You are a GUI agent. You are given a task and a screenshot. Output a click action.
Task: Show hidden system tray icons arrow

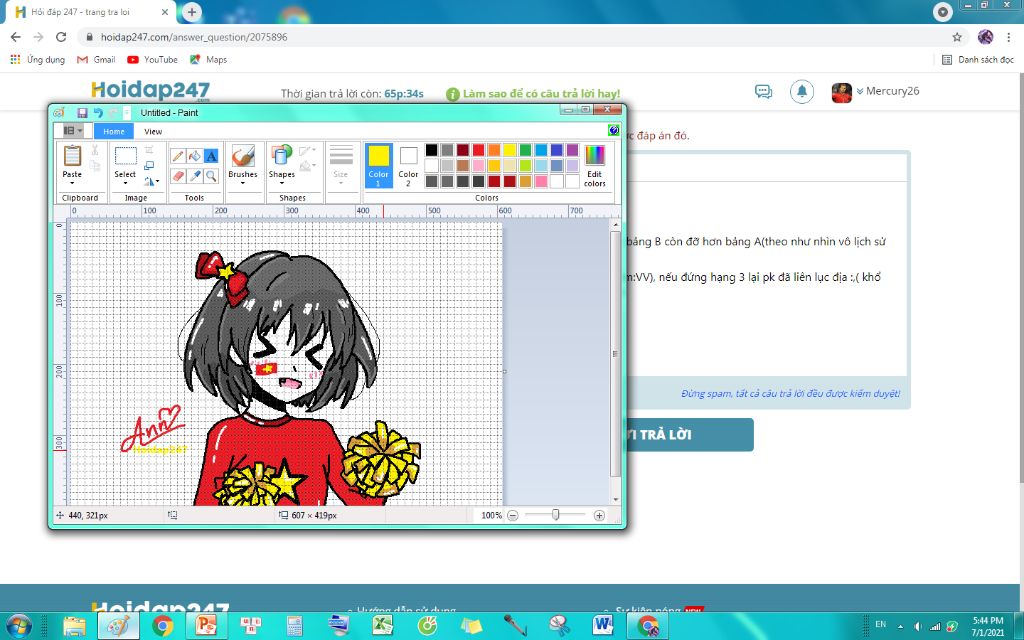(x=901, y=625)
